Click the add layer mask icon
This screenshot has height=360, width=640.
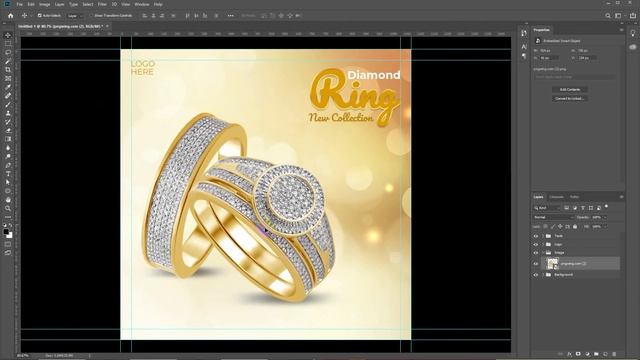pos(578,354)
